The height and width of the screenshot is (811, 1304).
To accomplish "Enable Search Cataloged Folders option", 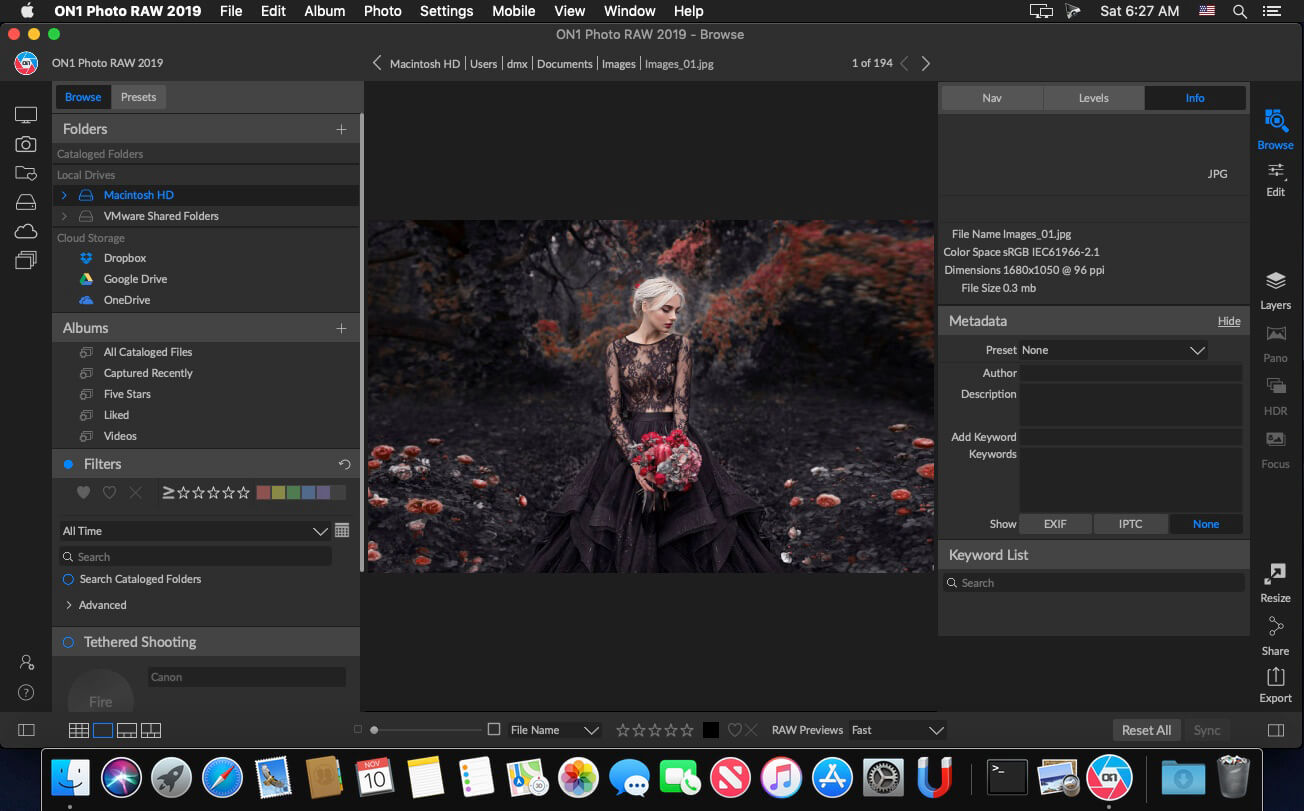I will click(x=68, y=579).
